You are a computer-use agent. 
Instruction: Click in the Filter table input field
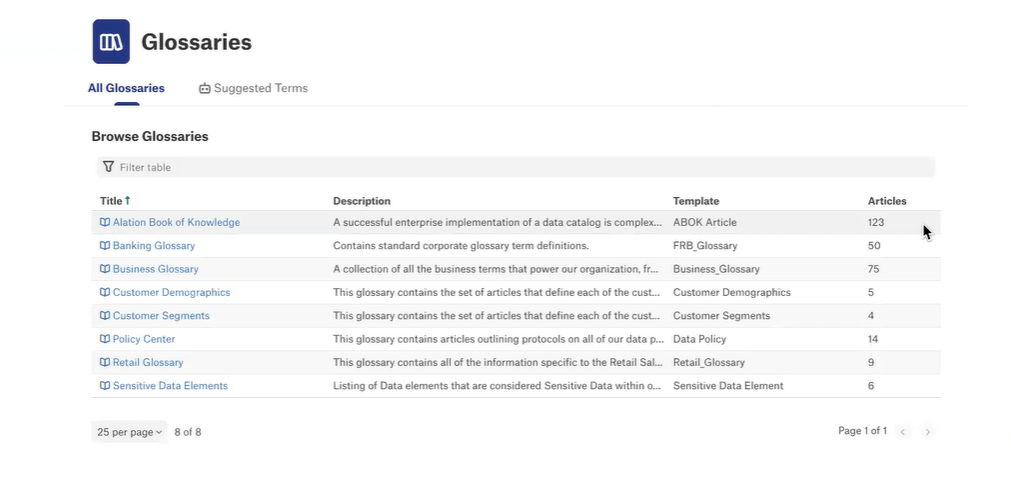click(x=516, y=167)
